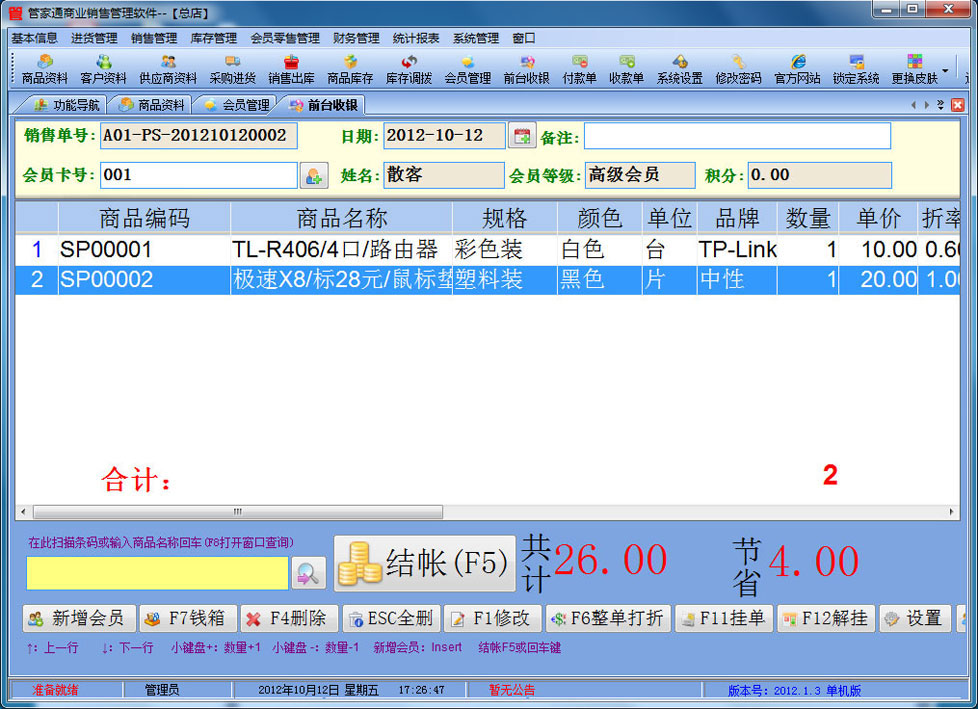This screenshot has height=709, width=978.
Task: Click the 会员卡号 input field
Action: tap(199, 175)
